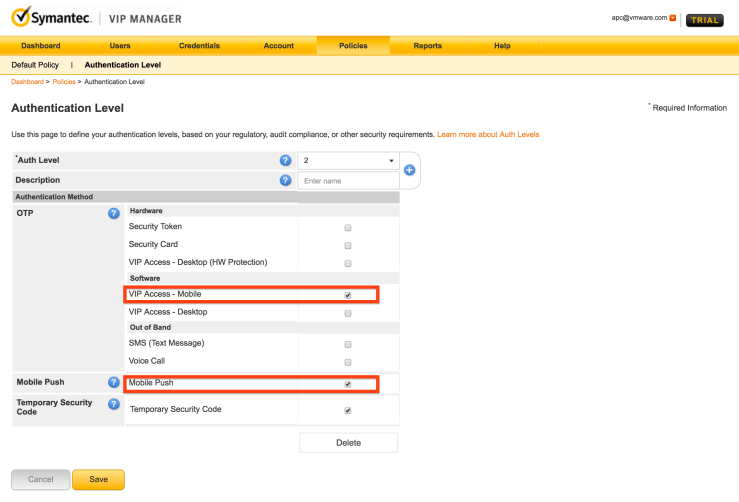The image size is (739, 502).
Task: Go to the Reports tab
Action: 428,46
